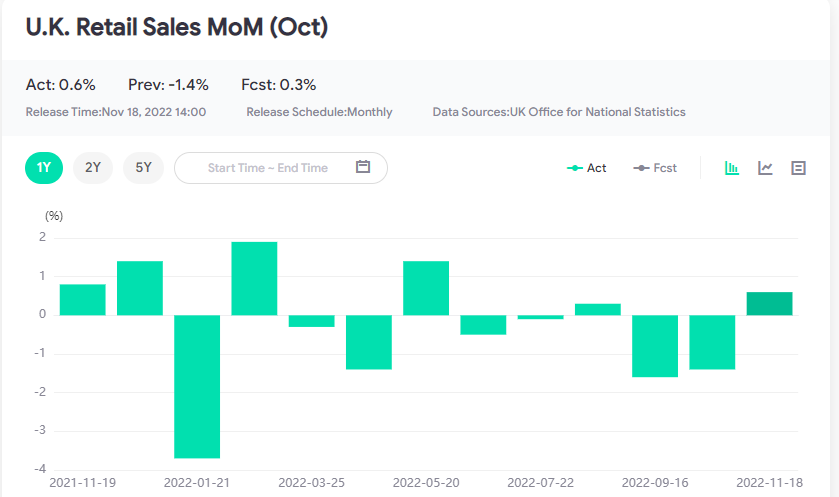839x497 pixels.
Task: Switch to bar chart view
Action: pos(732,168)
